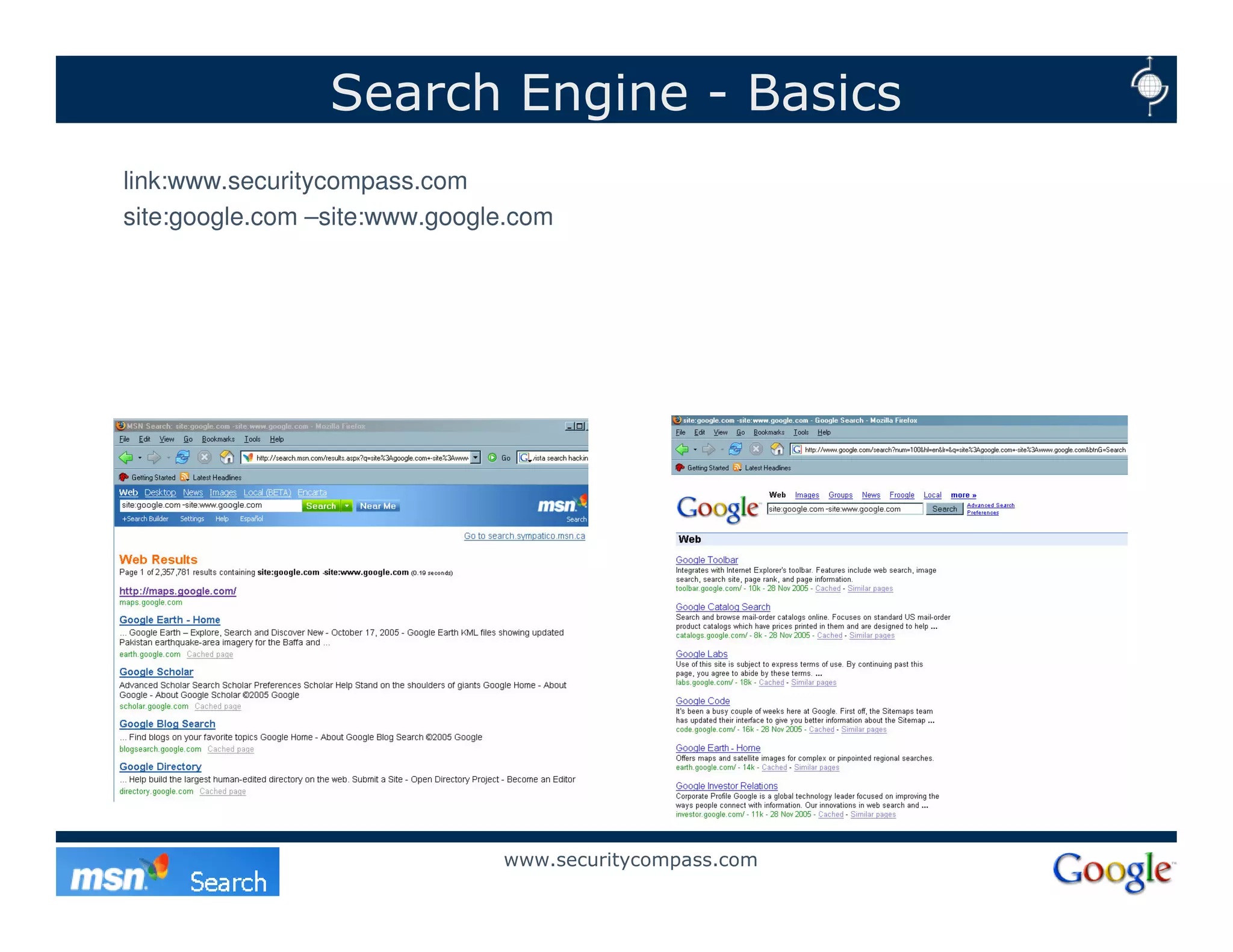Open Back history dropdown in MSN window

coord(140,459)
